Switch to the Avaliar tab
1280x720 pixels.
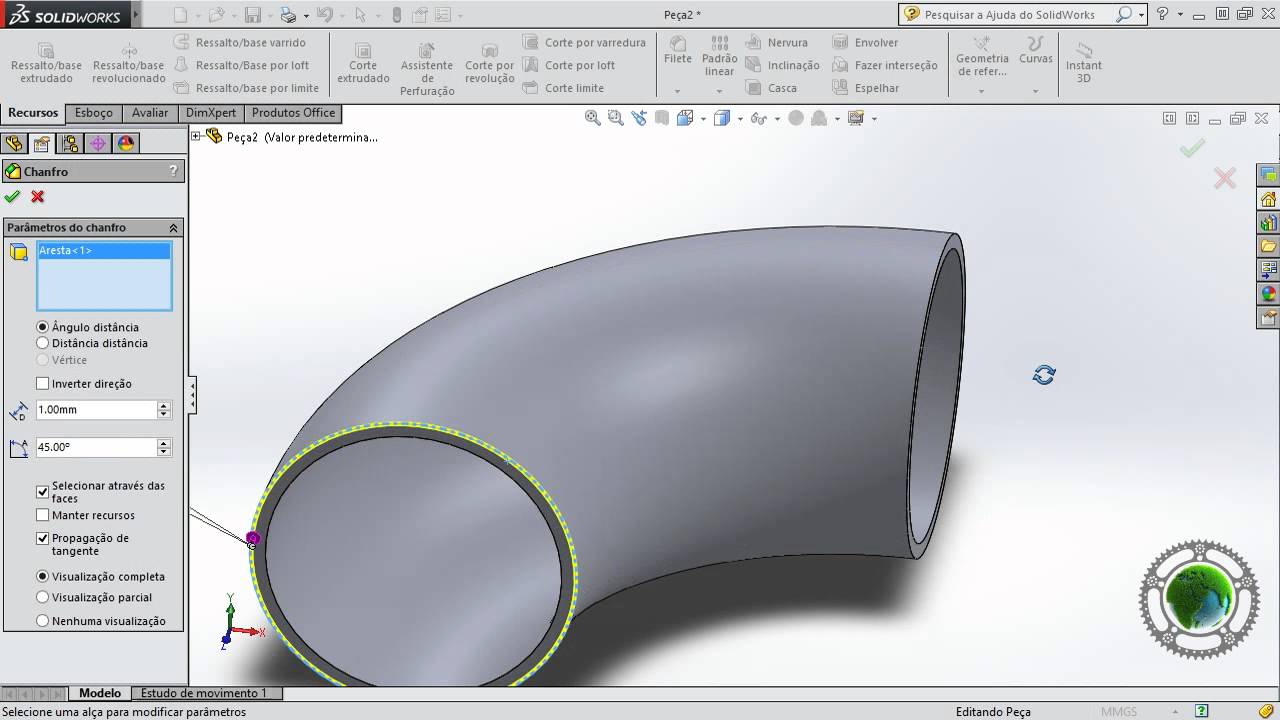[150, 113]
